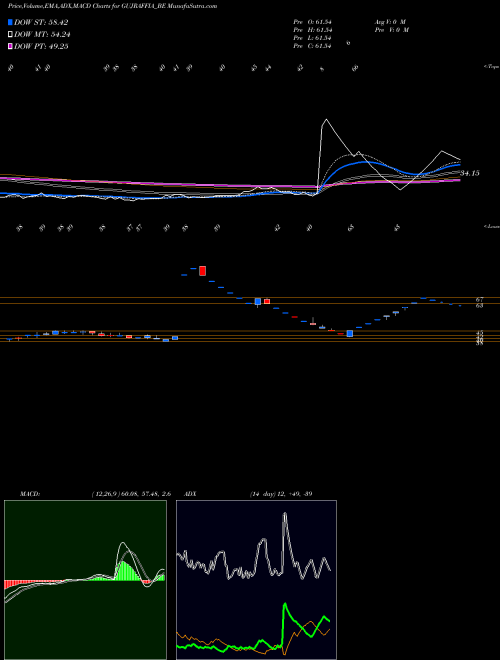
Task: Click the ADX '(14 day) 12, +49, -39' text
Action: tap(281, 494)
